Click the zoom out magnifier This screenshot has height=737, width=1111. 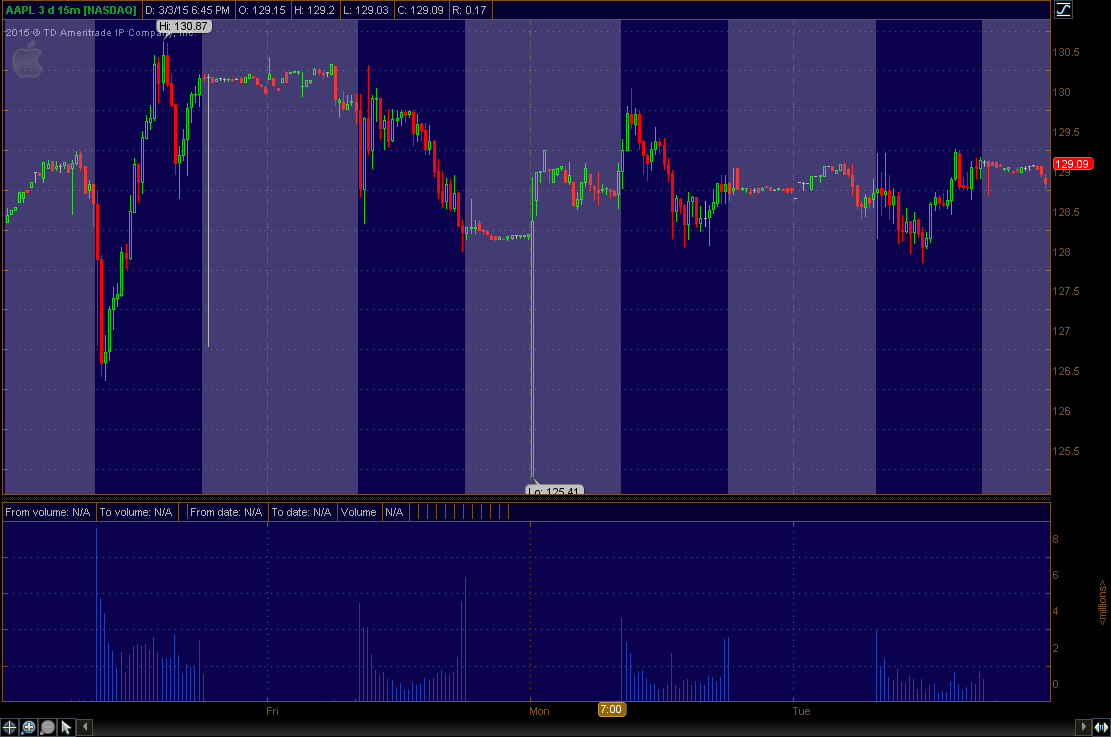(x=47, y=727)
